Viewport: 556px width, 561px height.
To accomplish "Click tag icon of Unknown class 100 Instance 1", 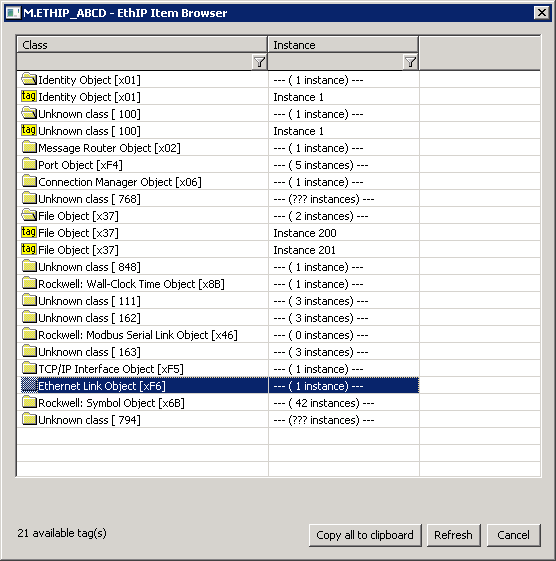I will [29, 130].
